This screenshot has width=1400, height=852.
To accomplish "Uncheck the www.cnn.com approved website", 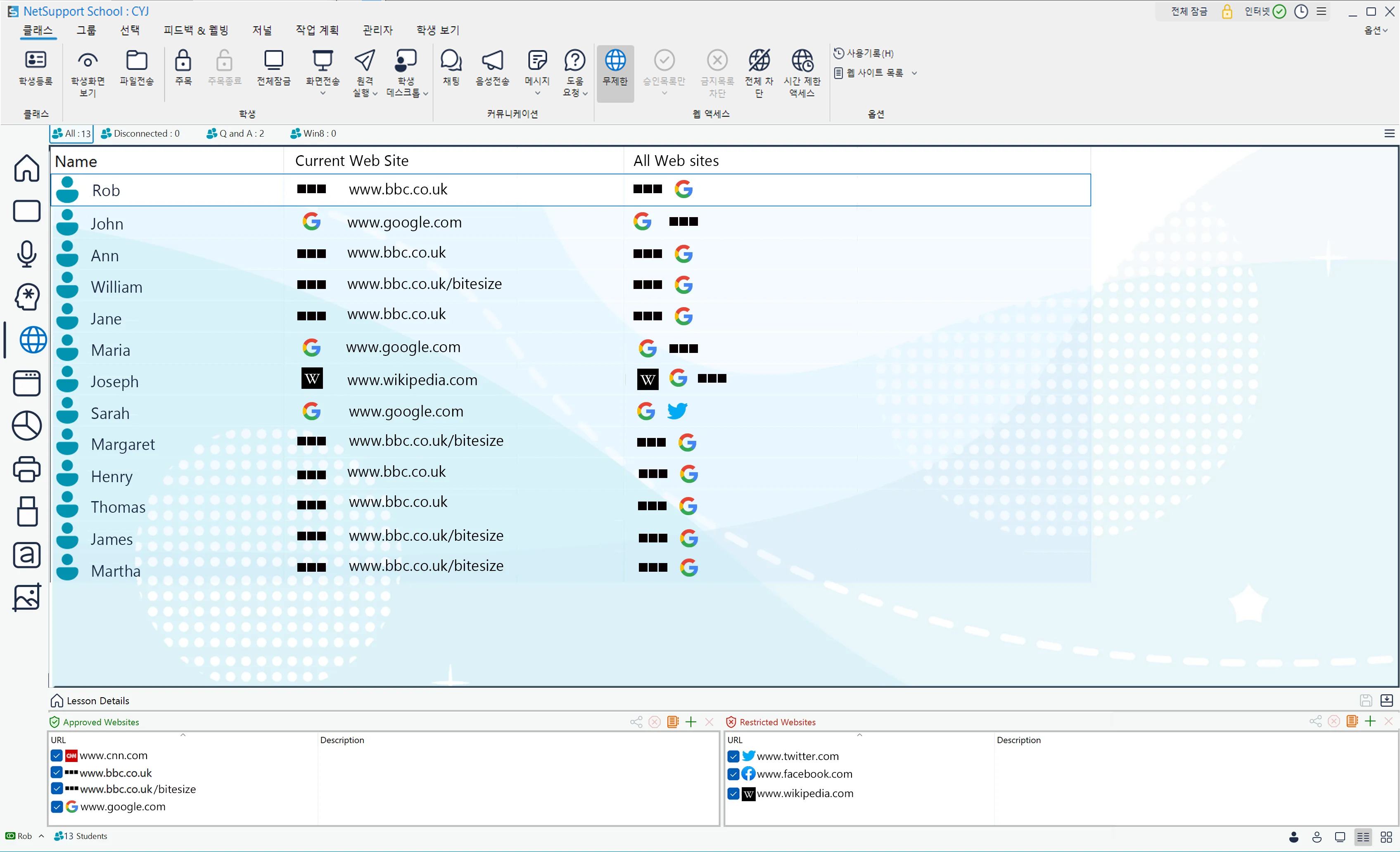I will tap(56, 755).
